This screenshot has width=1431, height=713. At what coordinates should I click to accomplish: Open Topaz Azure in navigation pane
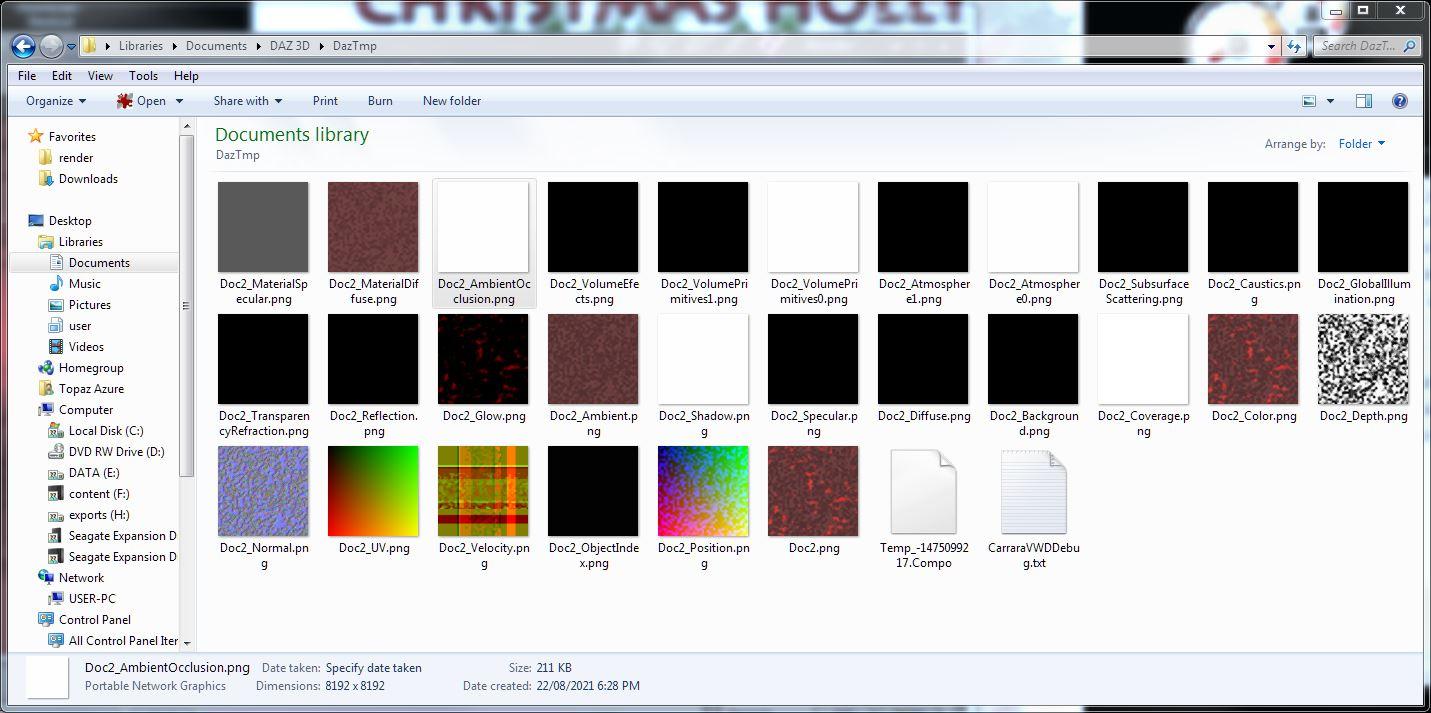coord(91,389)
